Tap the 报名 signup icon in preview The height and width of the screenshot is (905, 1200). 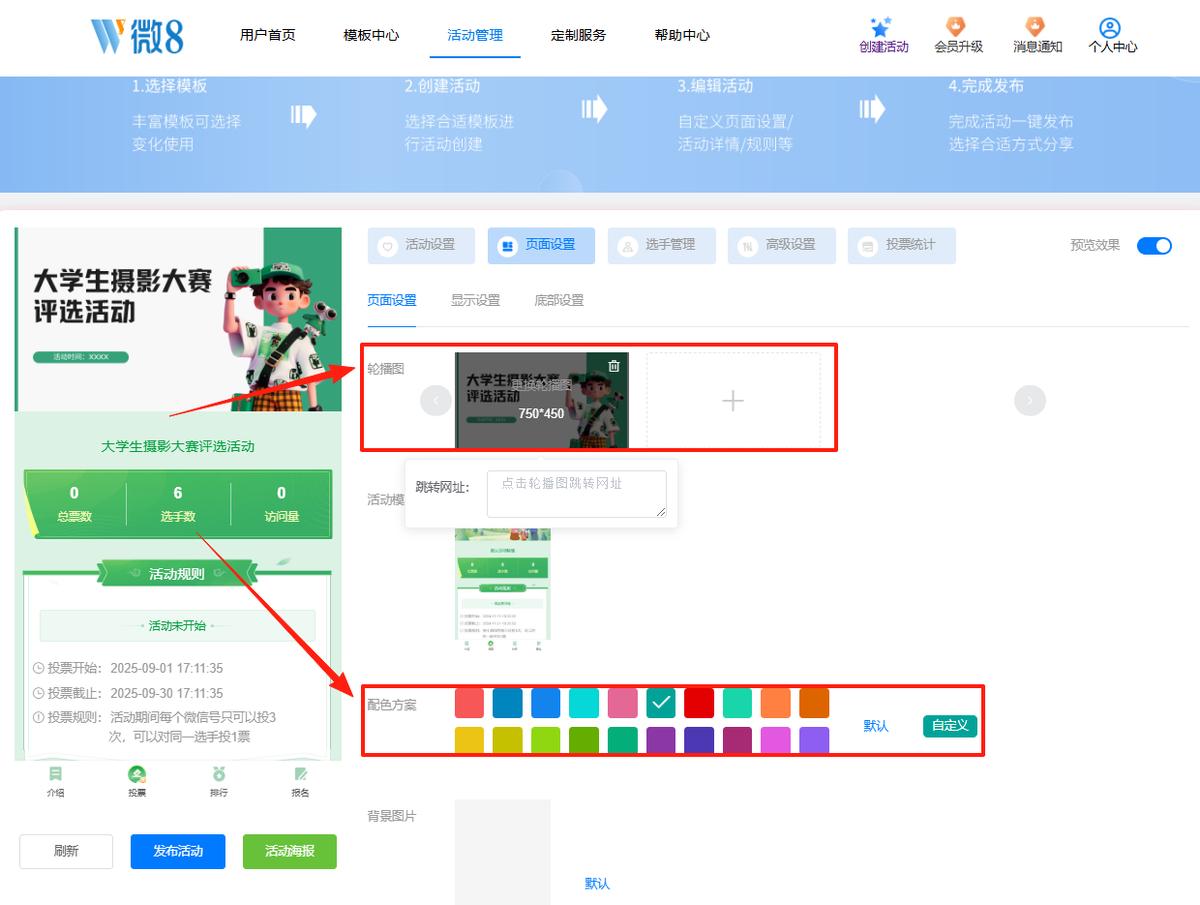pyautogui.click(x=300, y=774)
